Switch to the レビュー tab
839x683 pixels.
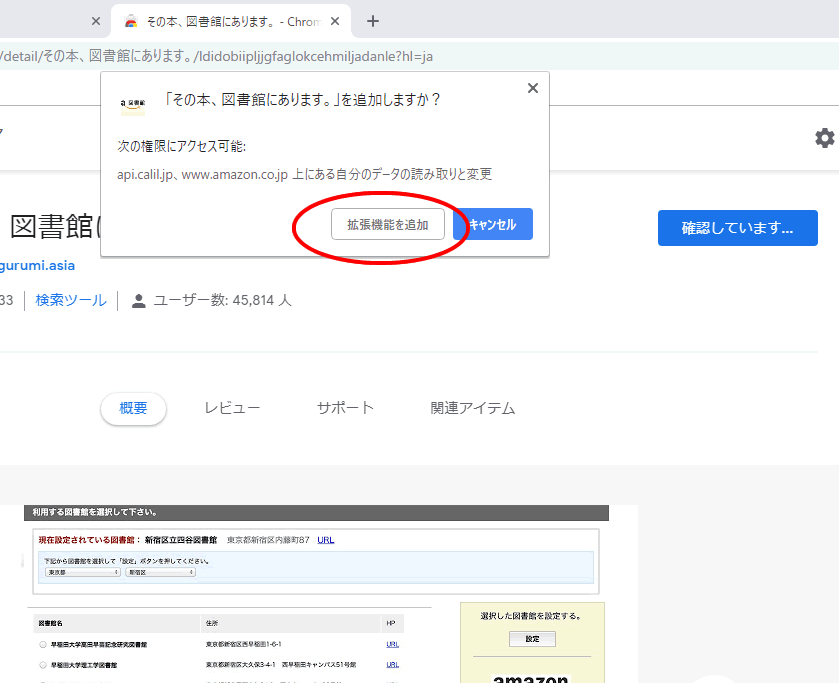click(232, 408)
